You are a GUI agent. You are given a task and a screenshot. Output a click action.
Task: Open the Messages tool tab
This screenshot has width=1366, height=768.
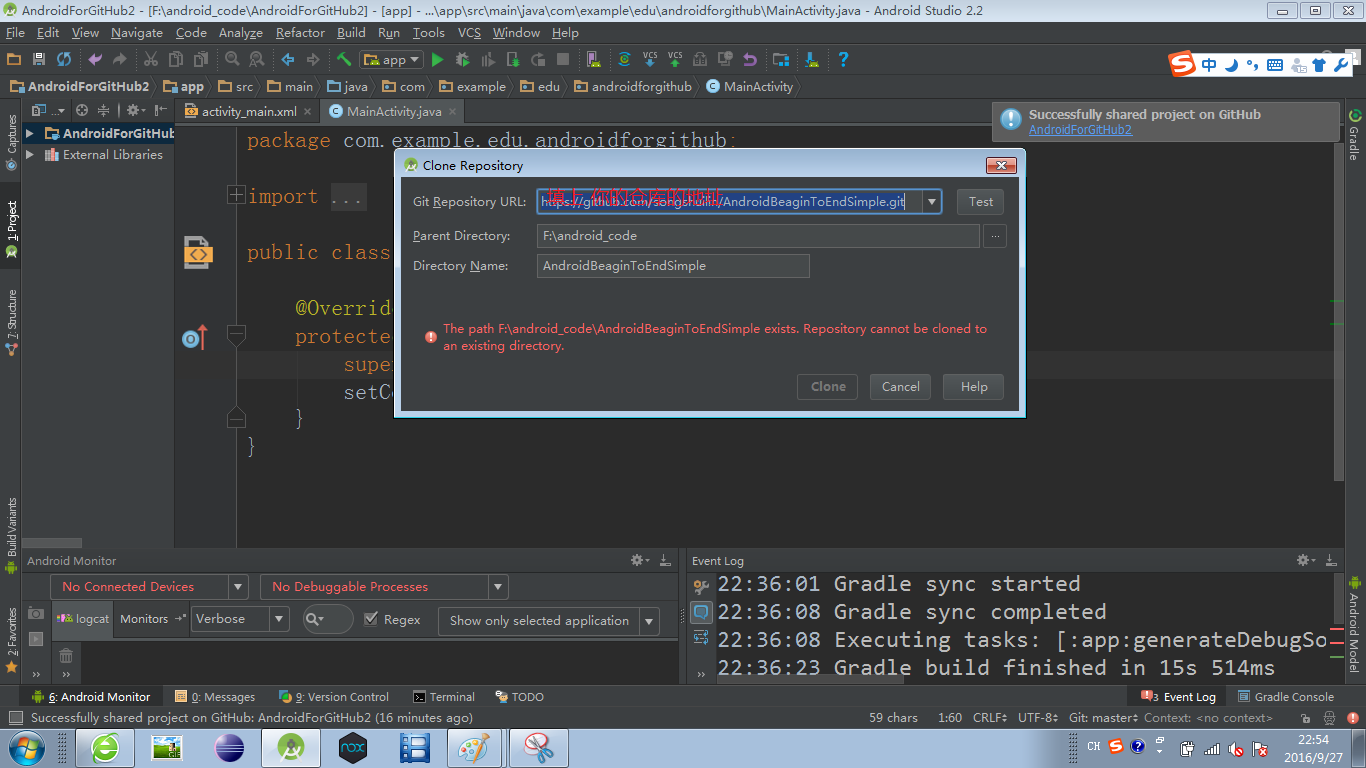point(215,697)
